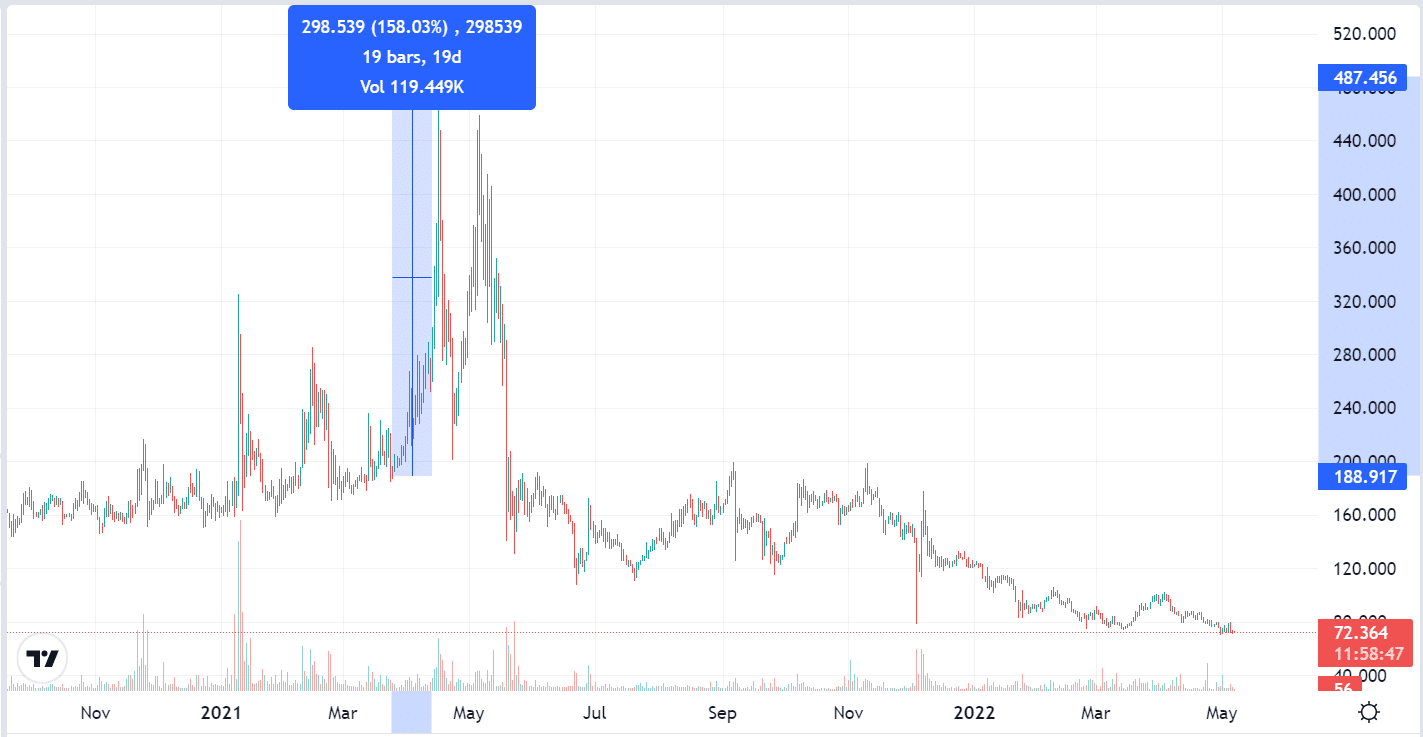Click the 400.000 price axis label

pos(1364,194)
